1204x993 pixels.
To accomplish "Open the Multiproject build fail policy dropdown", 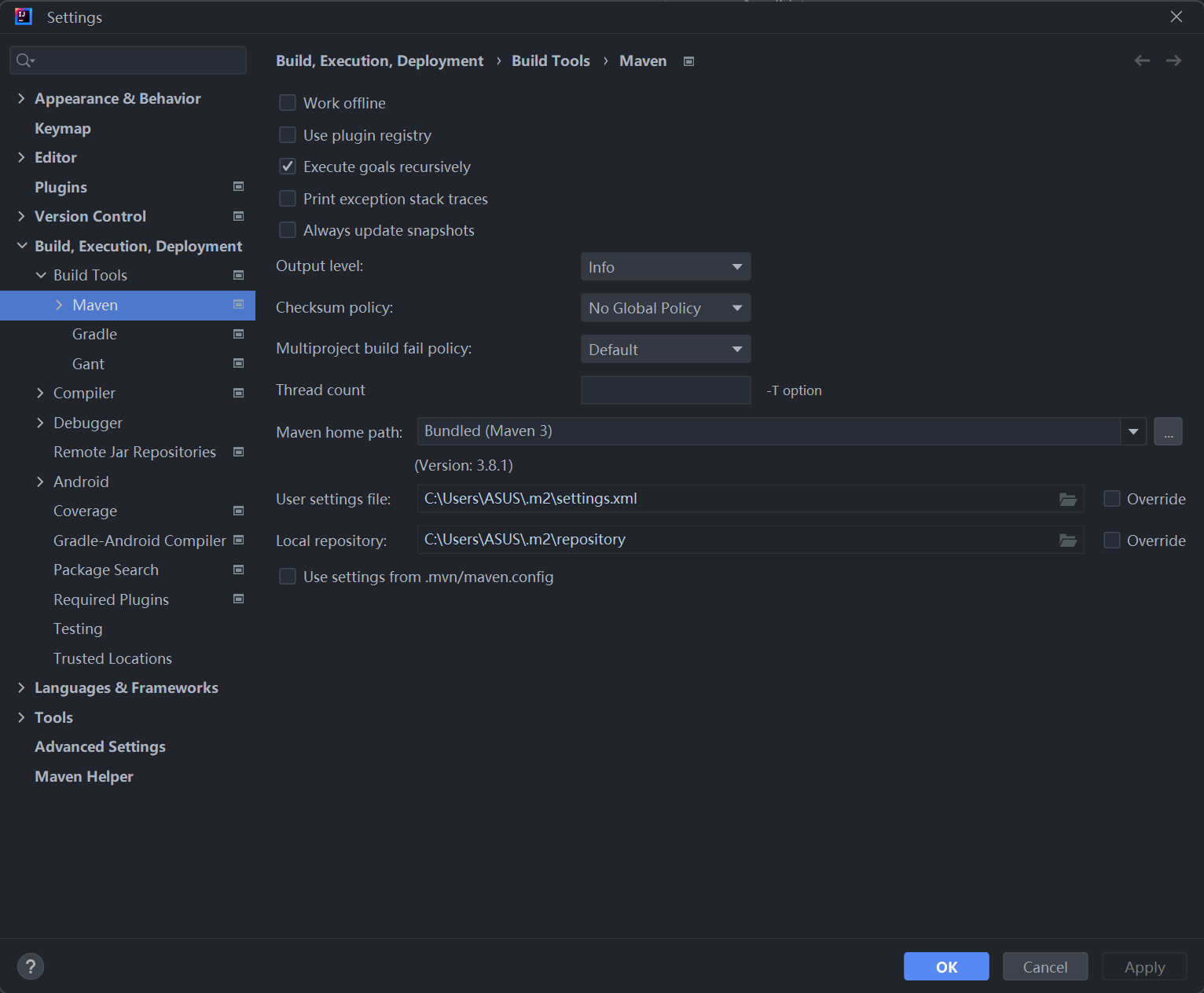I will click(x=666, y=349).
